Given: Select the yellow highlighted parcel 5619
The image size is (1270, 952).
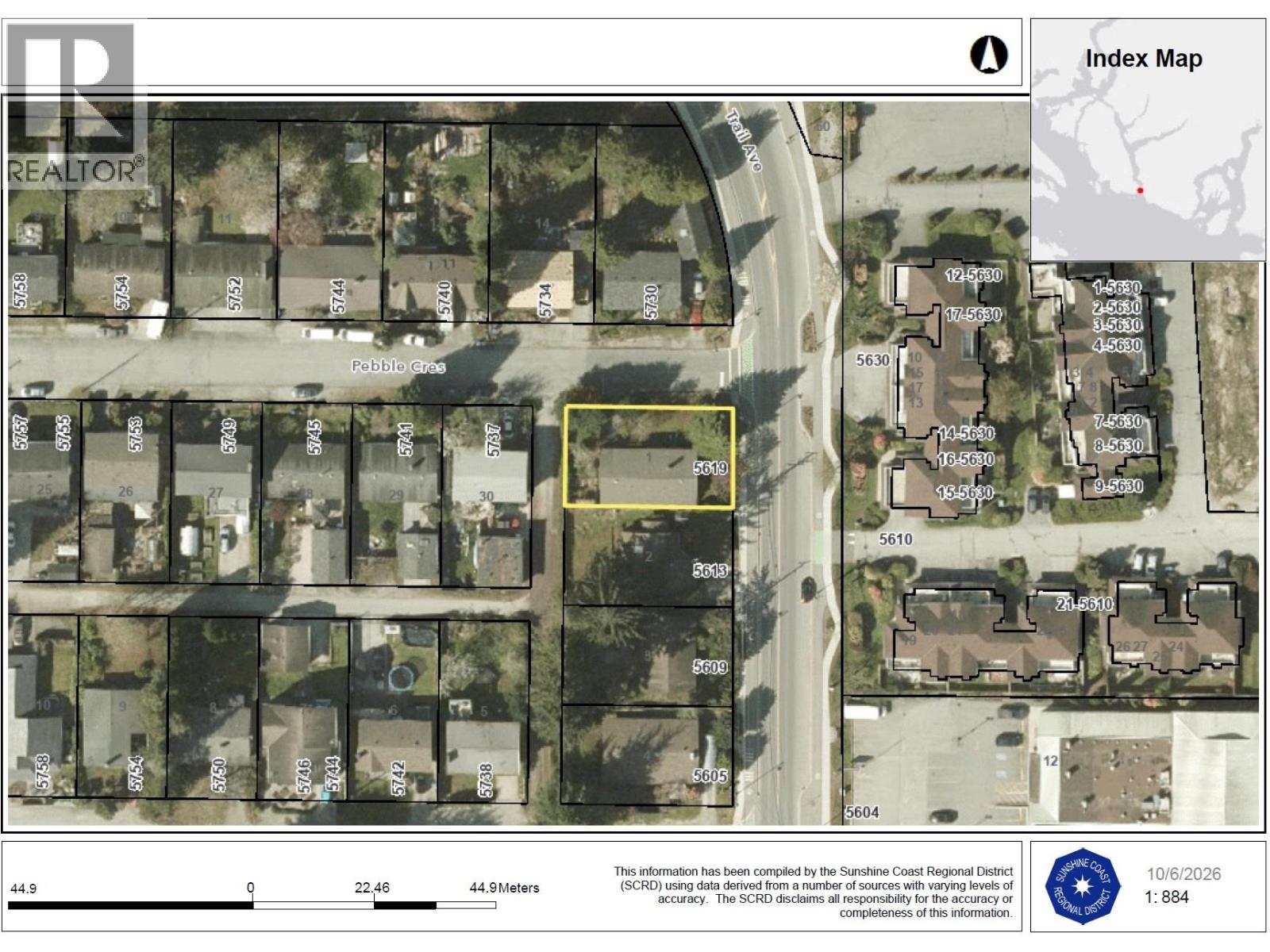Looking at the screenshot, I should 648,456.
